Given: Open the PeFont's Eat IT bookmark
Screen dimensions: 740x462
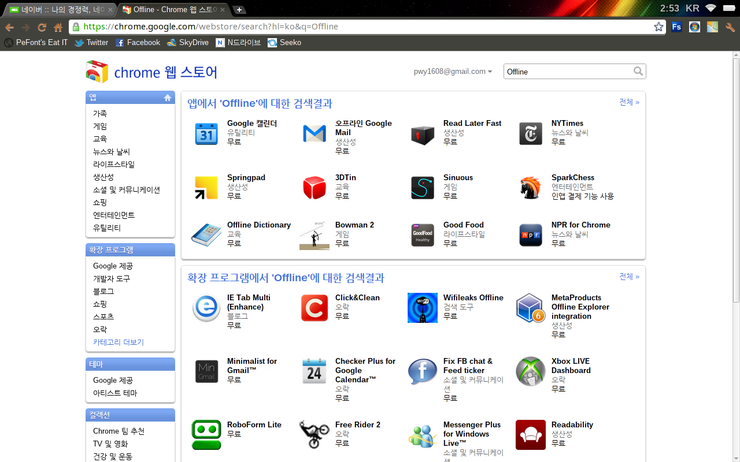Looking at the screenshot, I should 36,42.
